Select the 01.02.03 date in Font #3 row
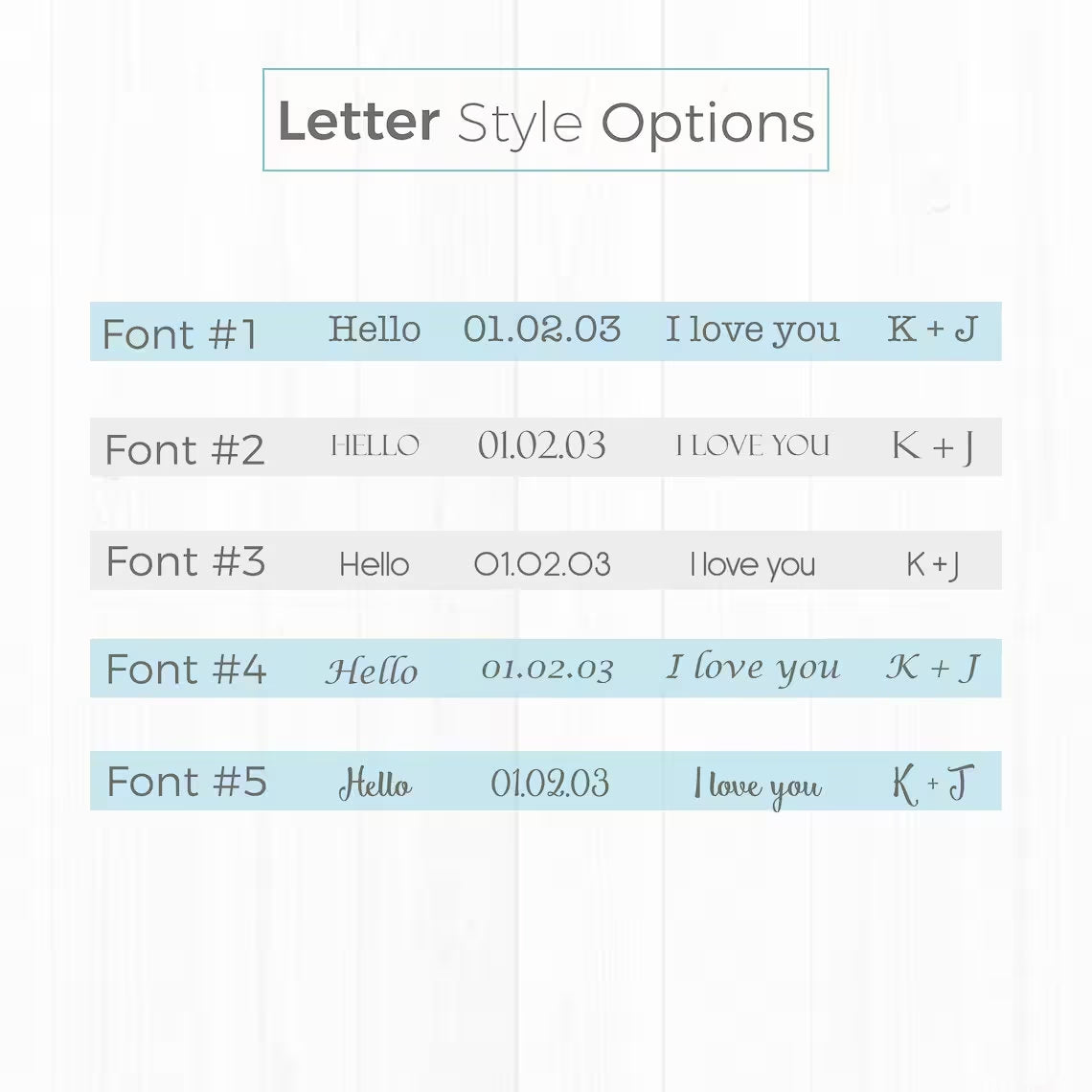The width and height of the screenshot is (1092, 1092). (x=542, y=564)
